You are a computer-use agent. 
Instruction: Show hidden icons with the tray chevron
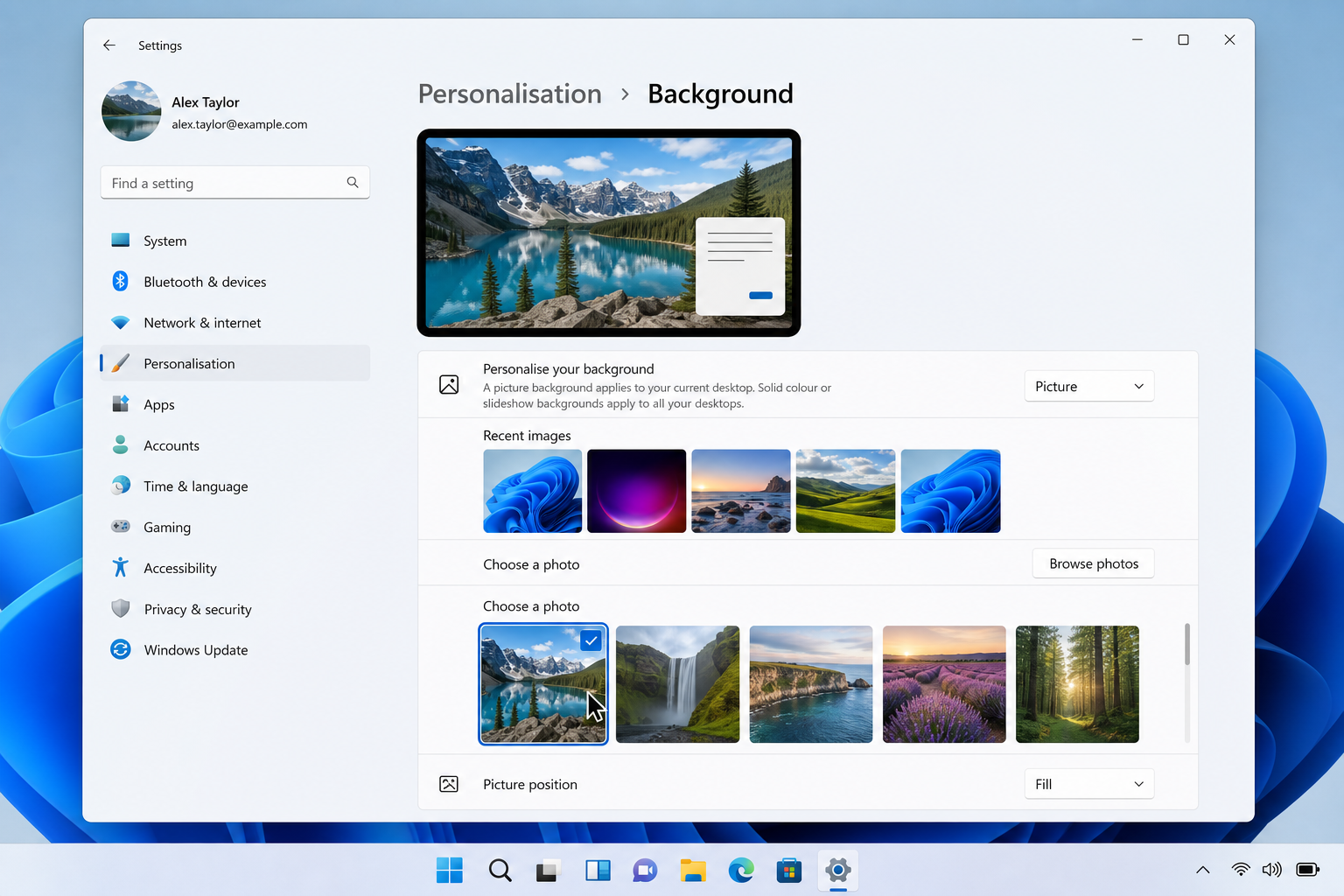[1203, 870]
